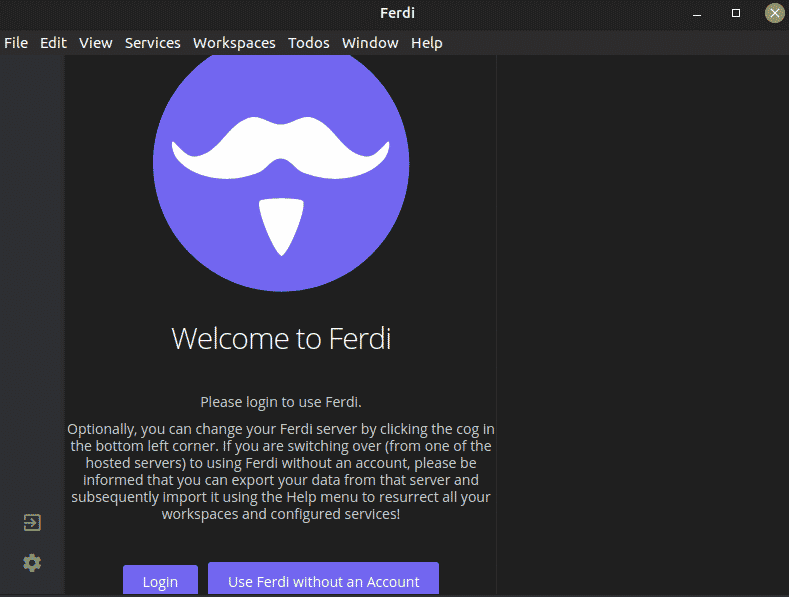789x597 pixels.
Task: Click the Ferdi title in title bar
Action: tap(397, 13)
